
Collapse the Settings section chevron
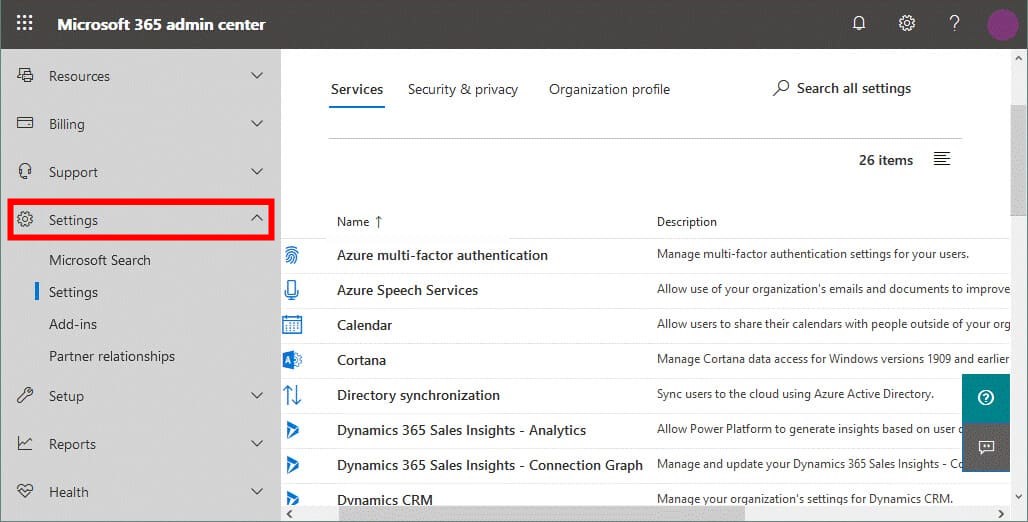[257, 218]
